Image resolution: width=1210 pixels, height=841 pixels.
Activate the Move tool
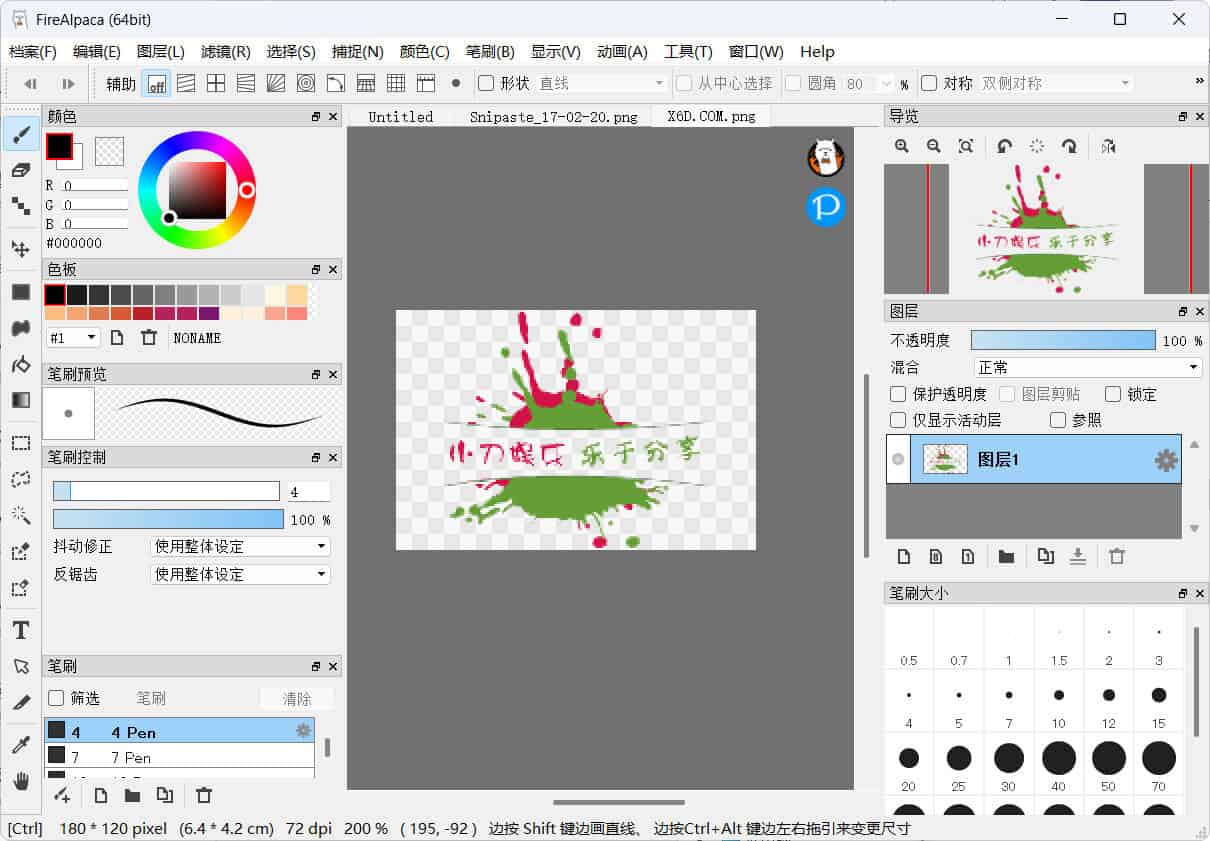pyautogui.click(x=20, y=248)
